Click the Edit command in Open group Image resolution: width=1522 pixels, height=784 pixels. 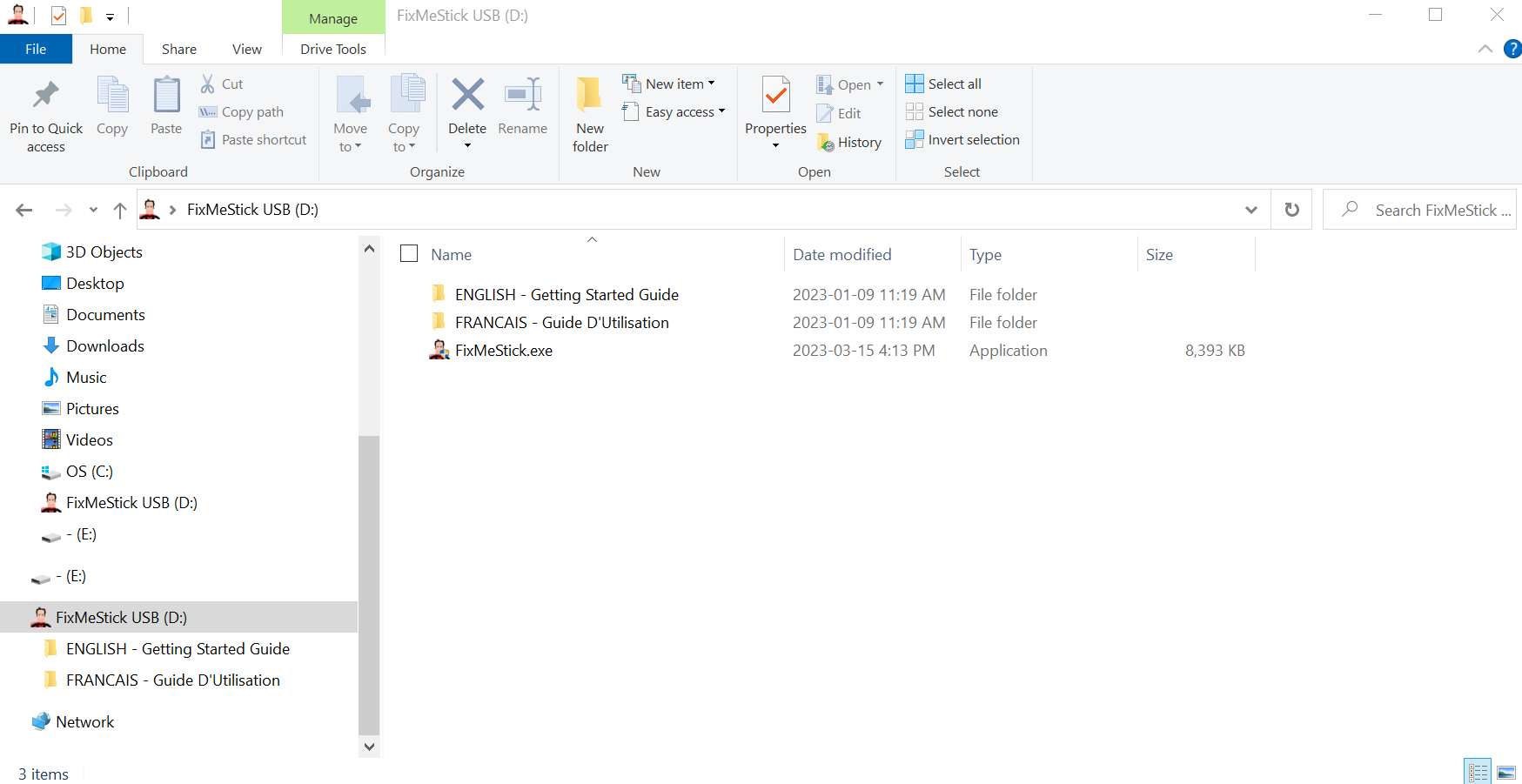tap(839, 114)
